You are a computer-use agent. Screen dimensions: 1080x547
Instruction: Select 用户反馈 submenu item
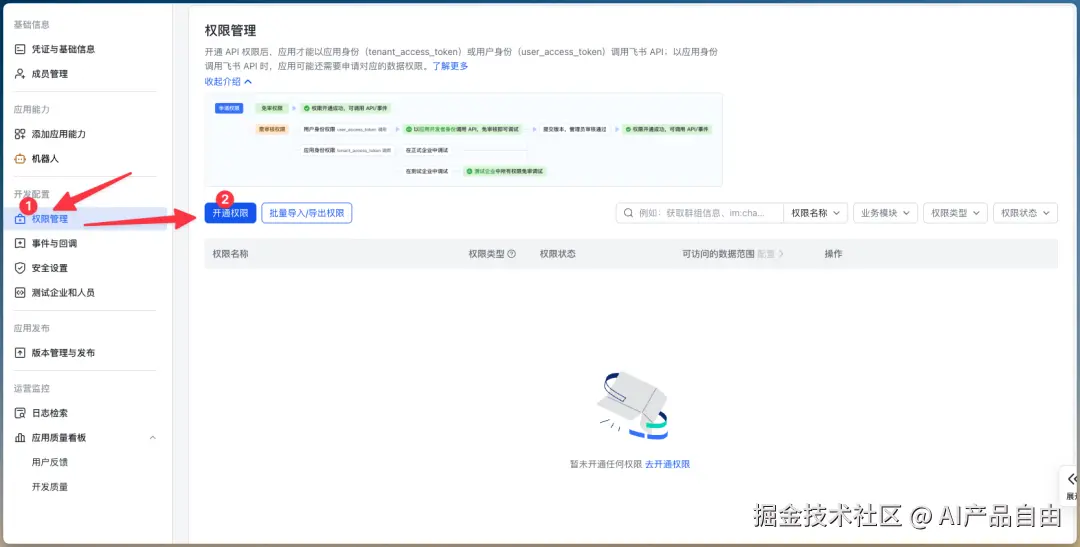click(50, 462)
